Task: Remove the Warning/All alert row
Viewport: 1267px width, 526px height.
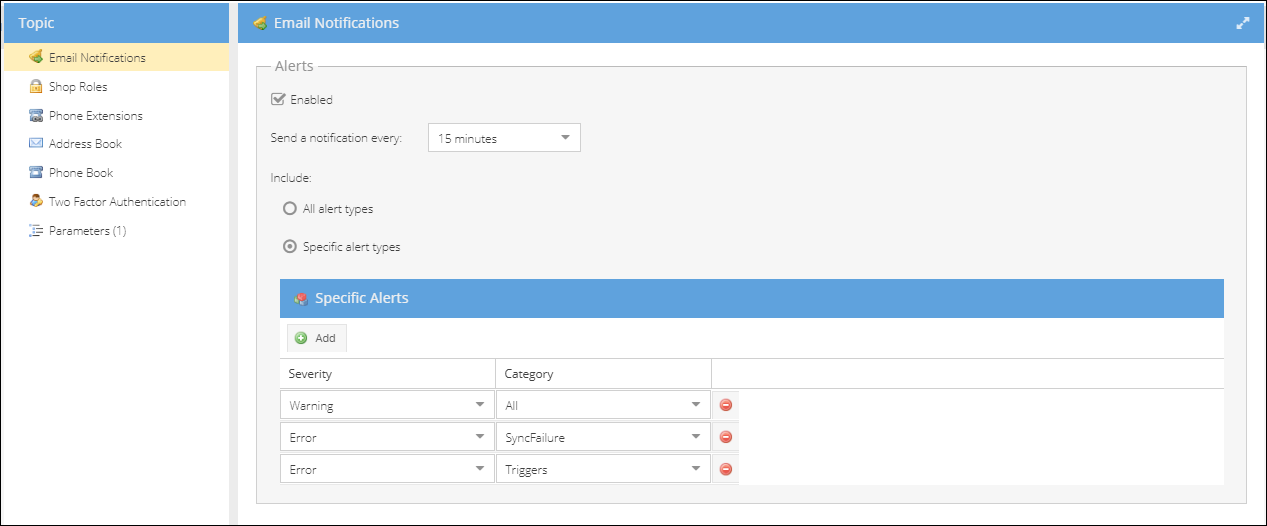Action: 726,405
